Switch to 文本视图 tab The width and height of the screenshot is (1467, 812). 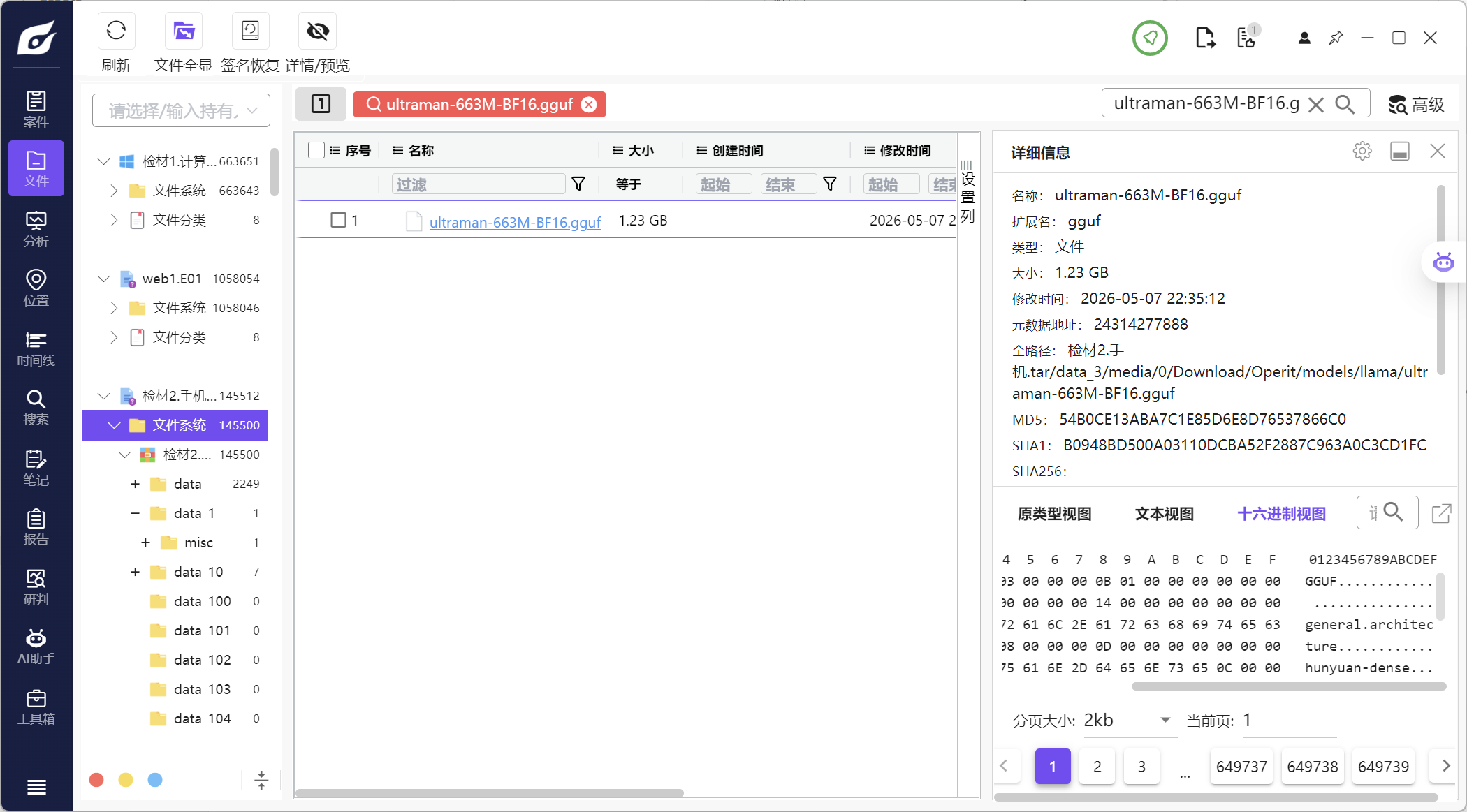click(x=1165, y=514)
